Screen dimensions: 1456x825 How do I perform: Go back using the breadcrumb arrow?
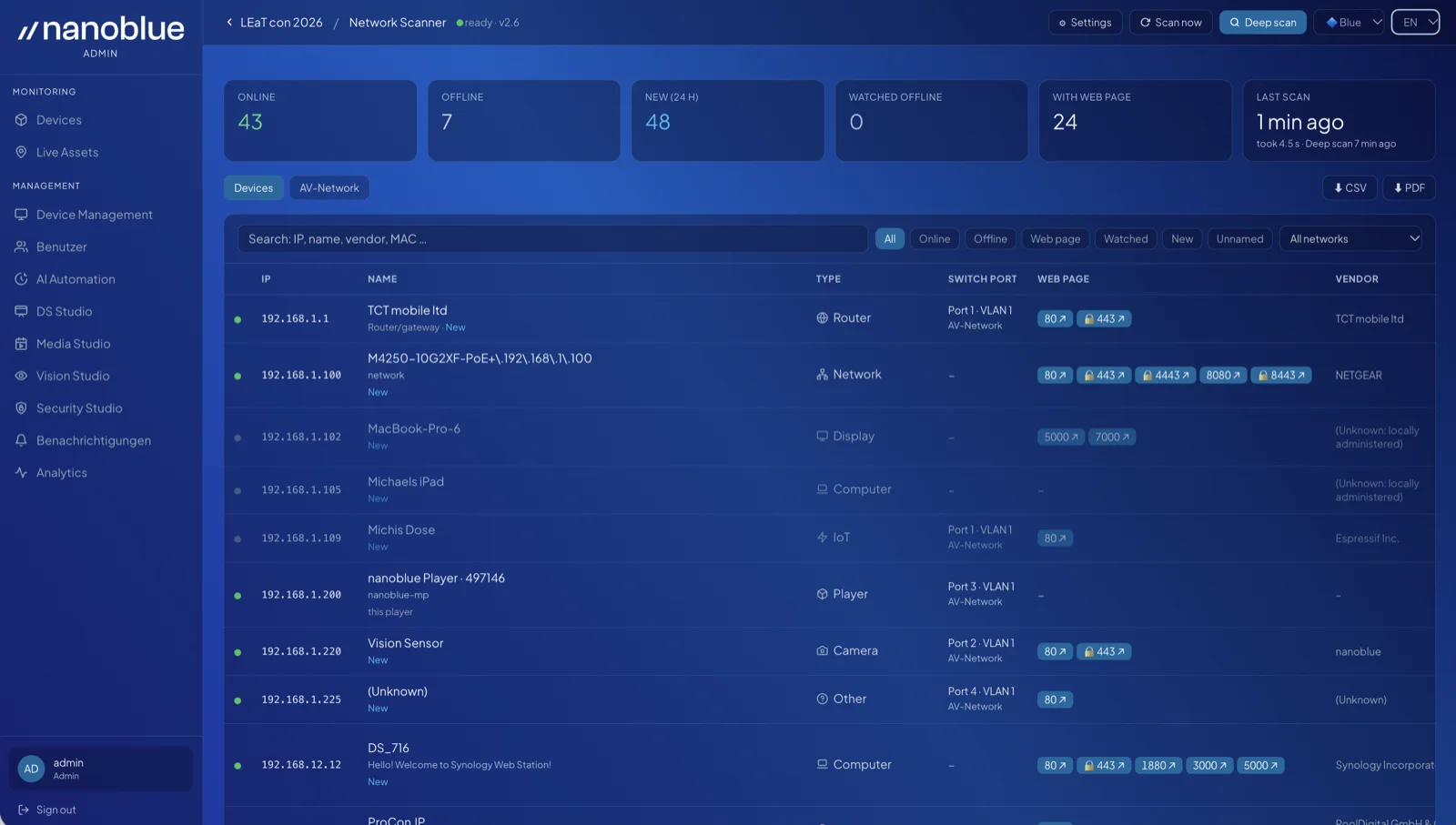pos(229,22)
